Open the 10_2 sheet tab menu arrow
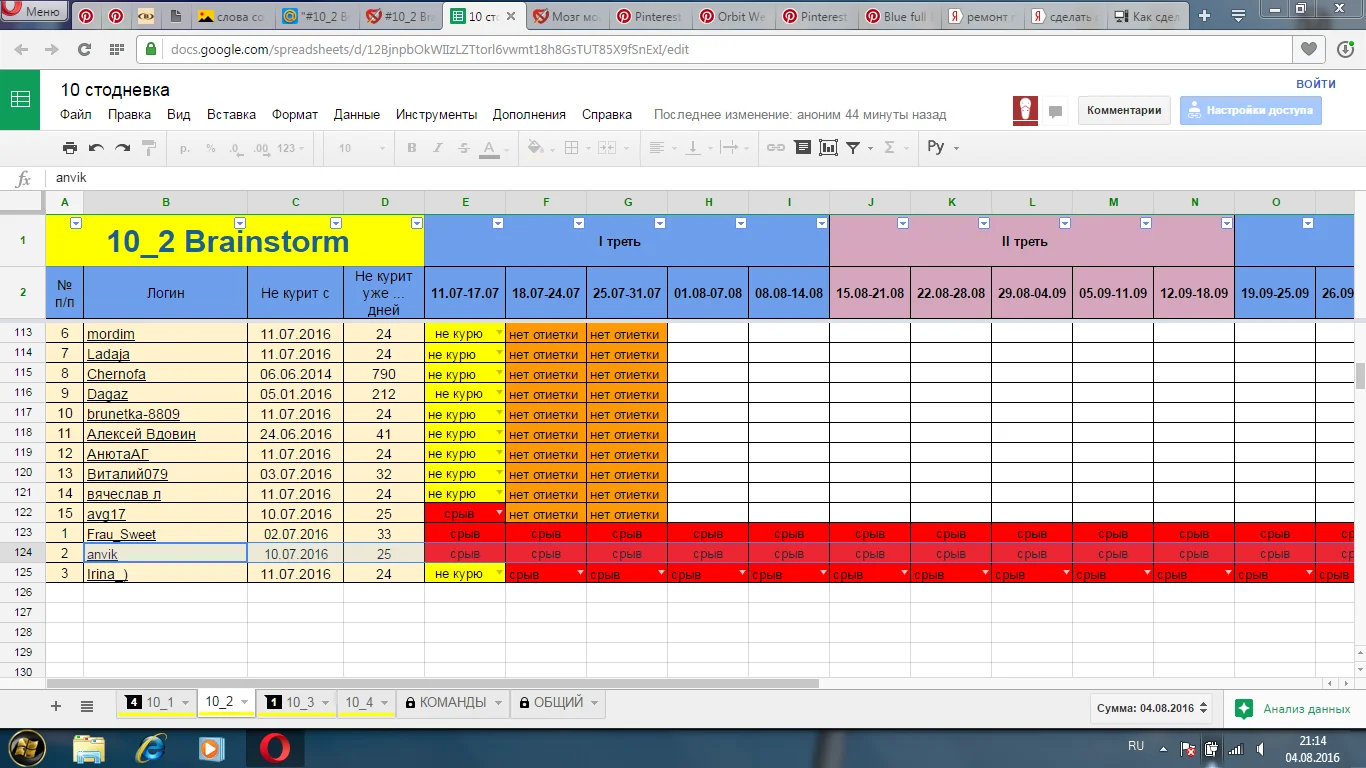This screenshot has height=768, width=1366. point(244,703)
